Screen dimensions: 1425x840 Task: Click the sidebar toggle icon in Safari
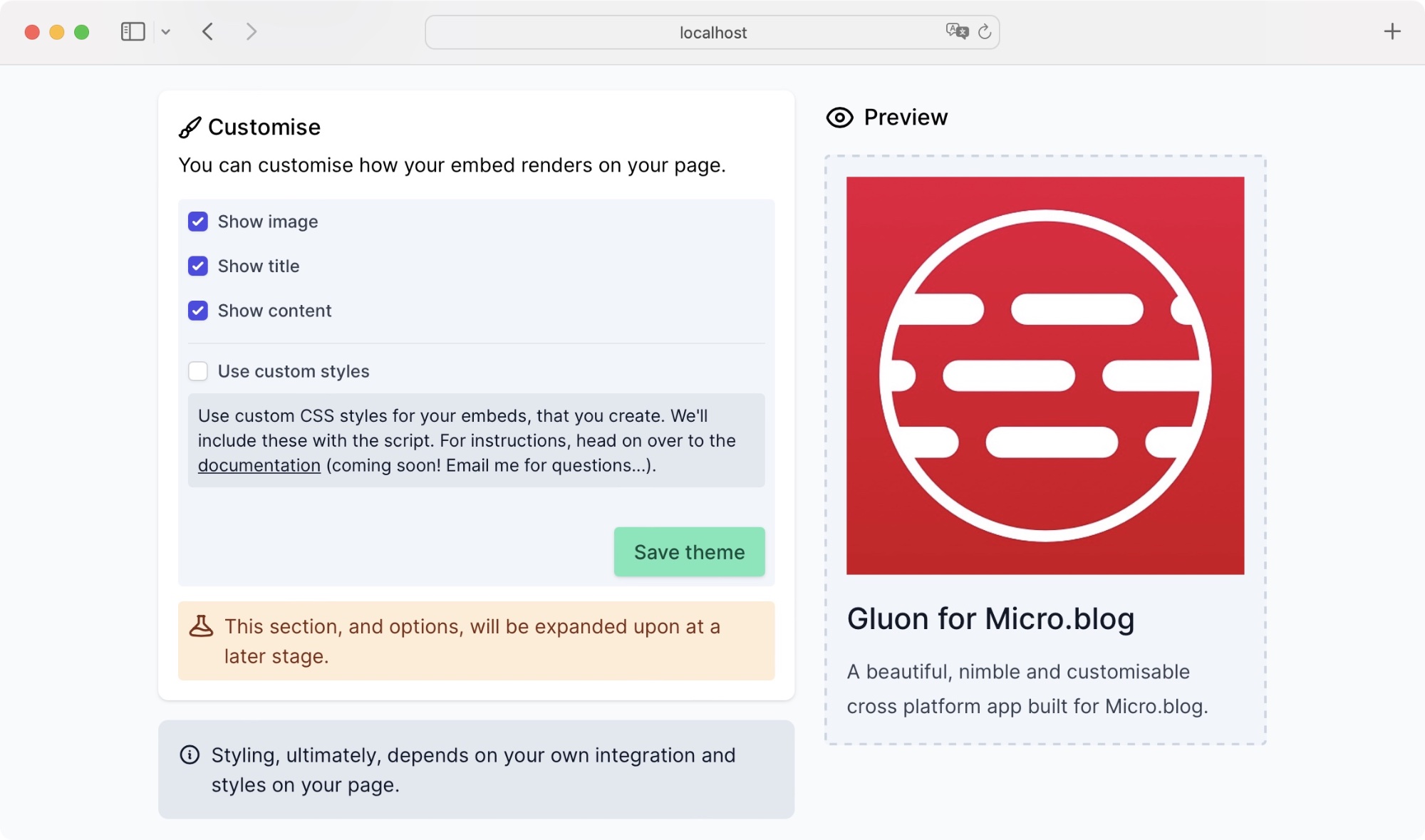coord(133,32)
